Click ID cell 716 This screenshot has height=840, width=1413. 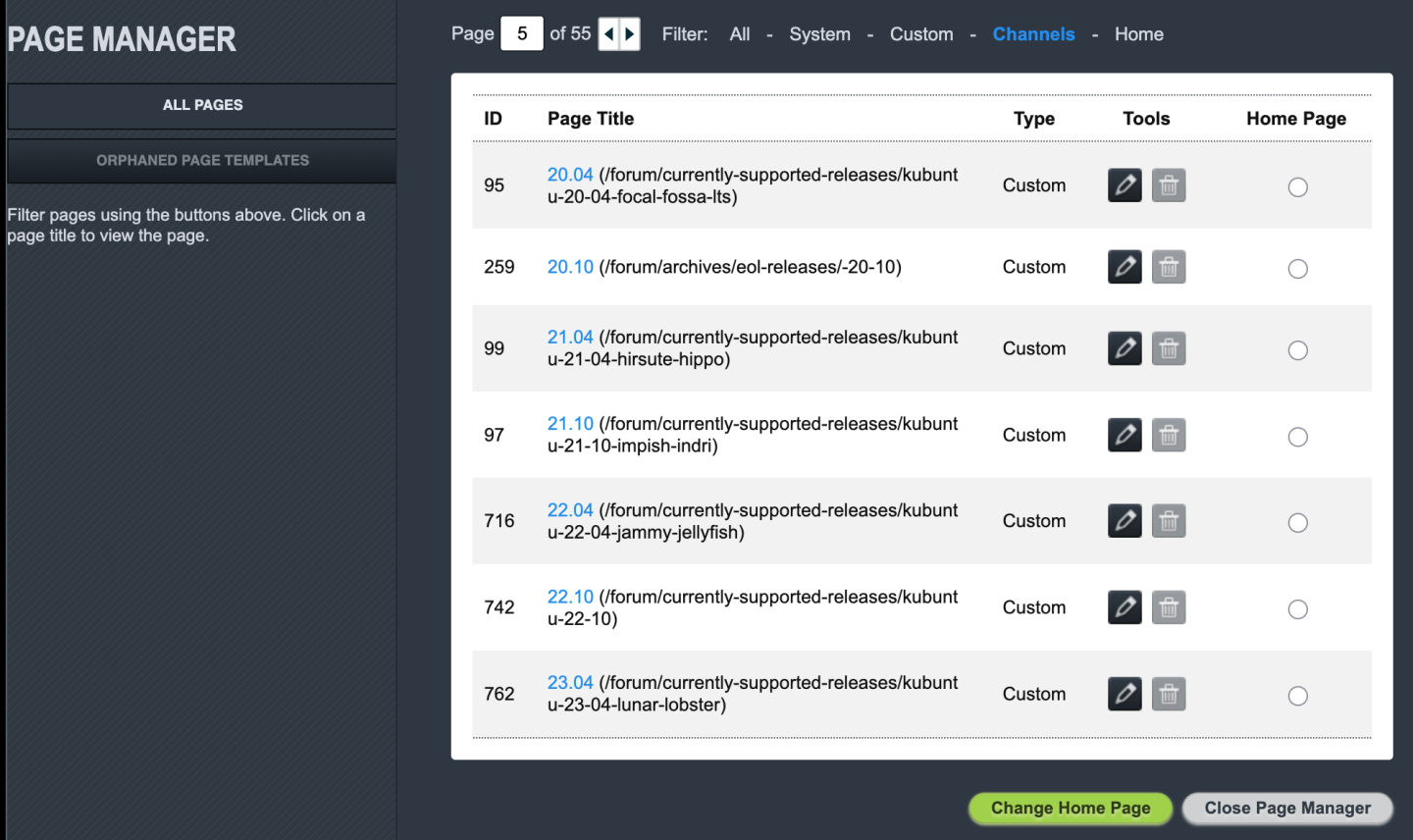click(499, 521)
